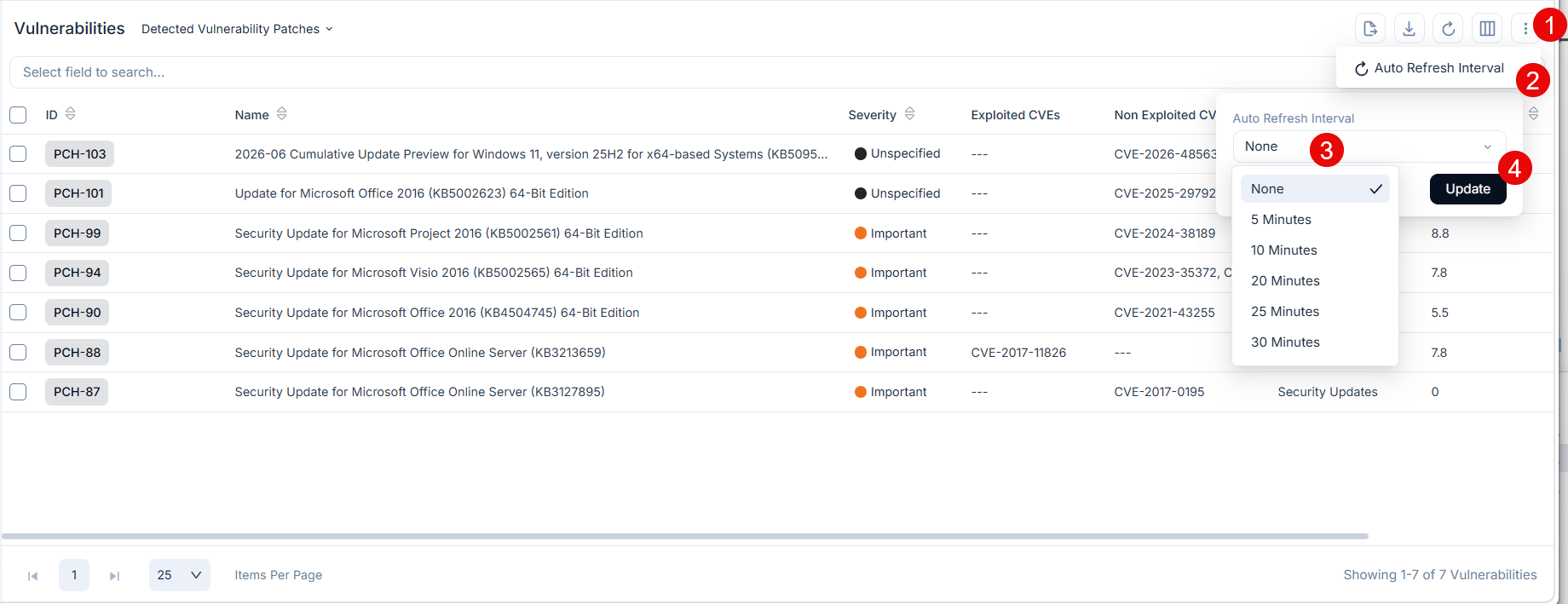This screenshot has height=604, width=1568.
Task: Click the refresh icon in toolbar
Action: [x=1448, y=28]
